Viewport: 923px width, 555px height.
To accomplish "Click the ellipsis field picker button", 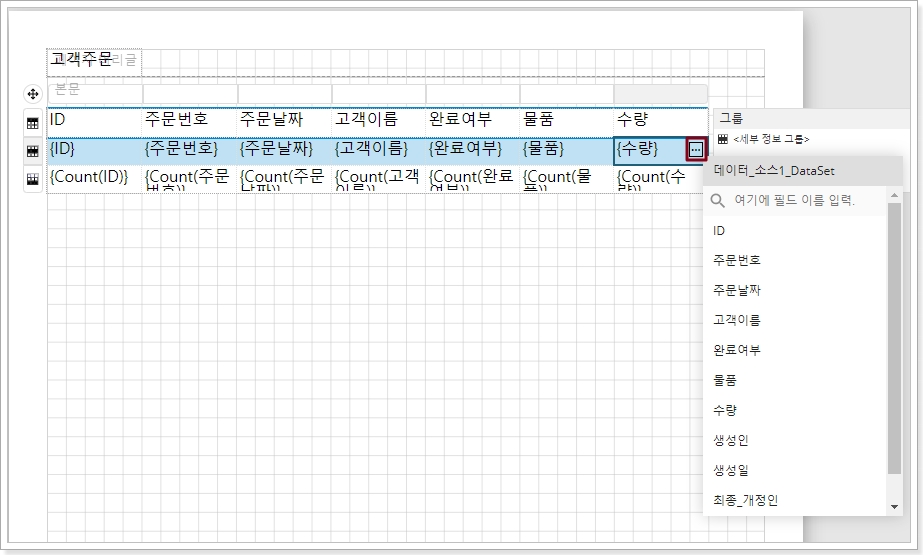I will pyautogui.click(x=696, y=150).
